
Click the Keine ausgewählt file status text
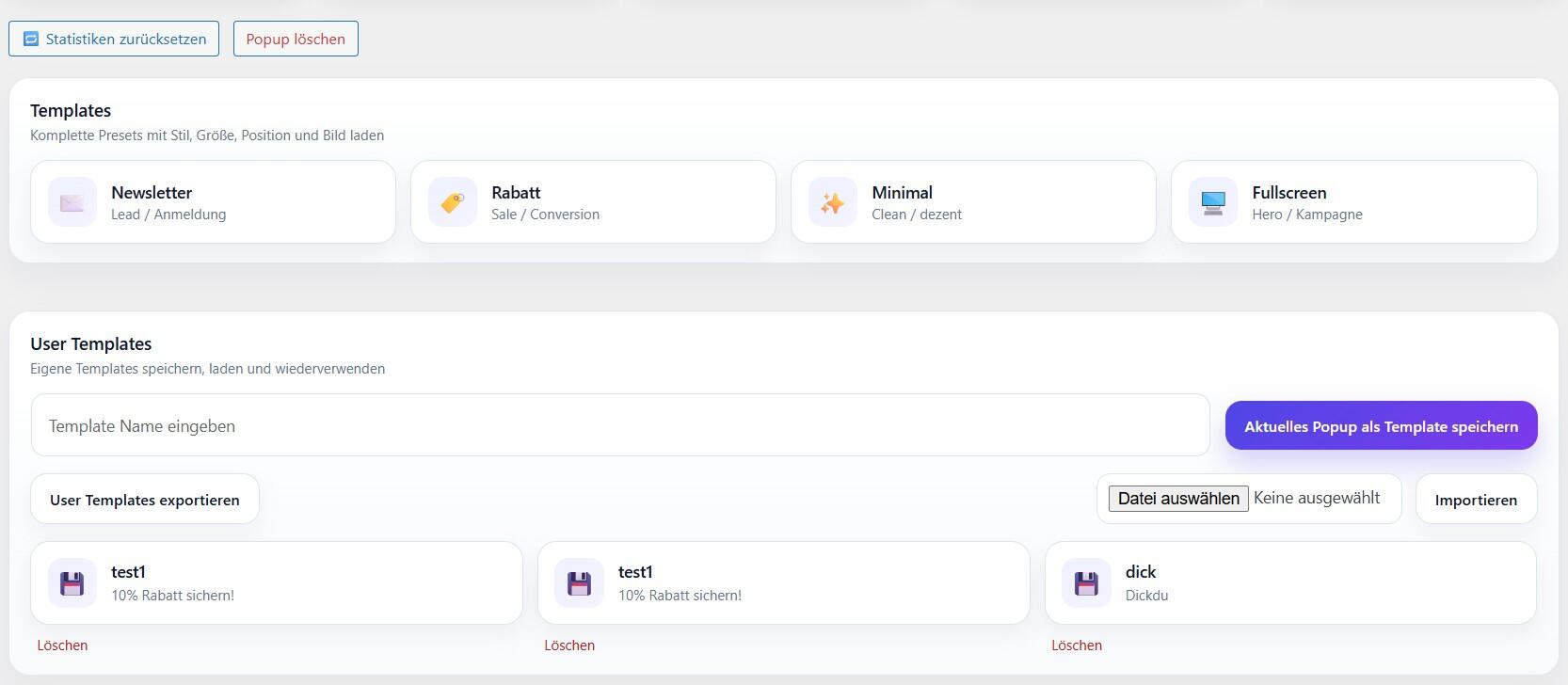pyautogui.click(x=1317, y=498)
